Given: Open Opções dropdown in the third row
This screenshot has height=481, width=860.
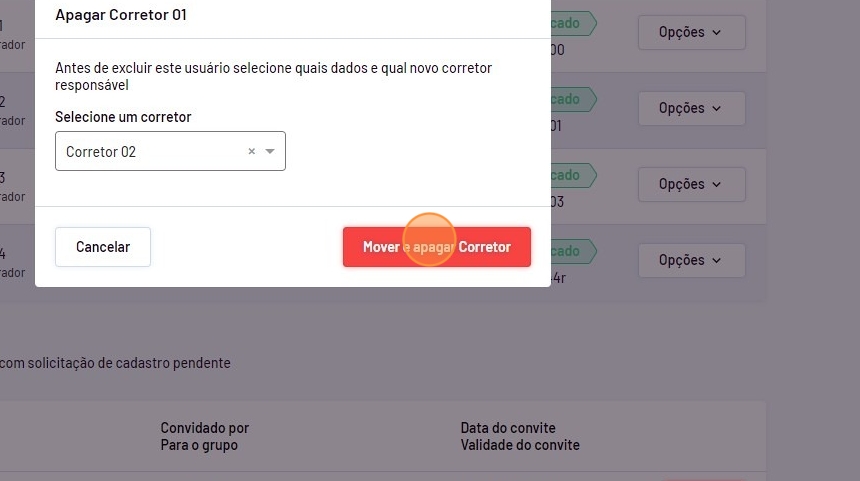Looking at the screenshot, I should pos(691,184).
